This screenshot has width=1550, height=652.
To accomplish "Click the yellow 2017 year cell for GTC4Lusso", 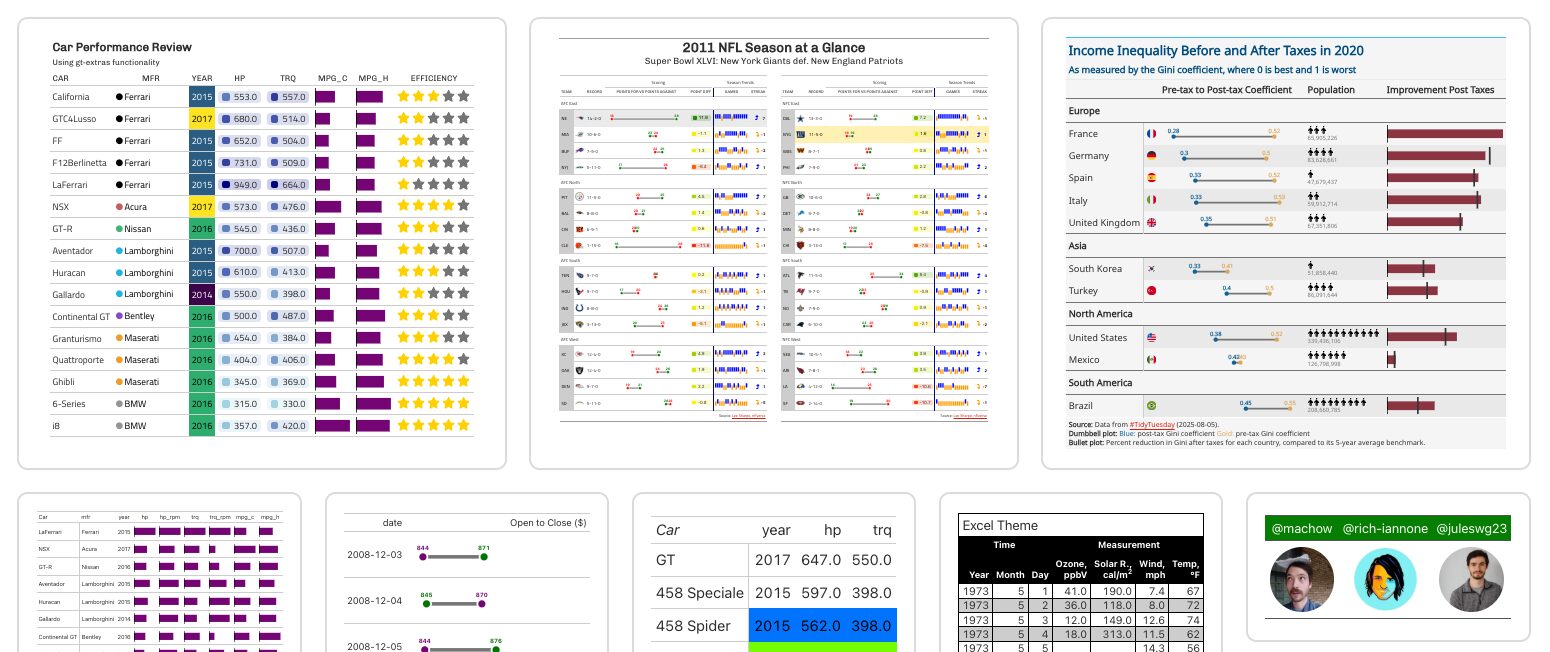I will click(202, 119).
